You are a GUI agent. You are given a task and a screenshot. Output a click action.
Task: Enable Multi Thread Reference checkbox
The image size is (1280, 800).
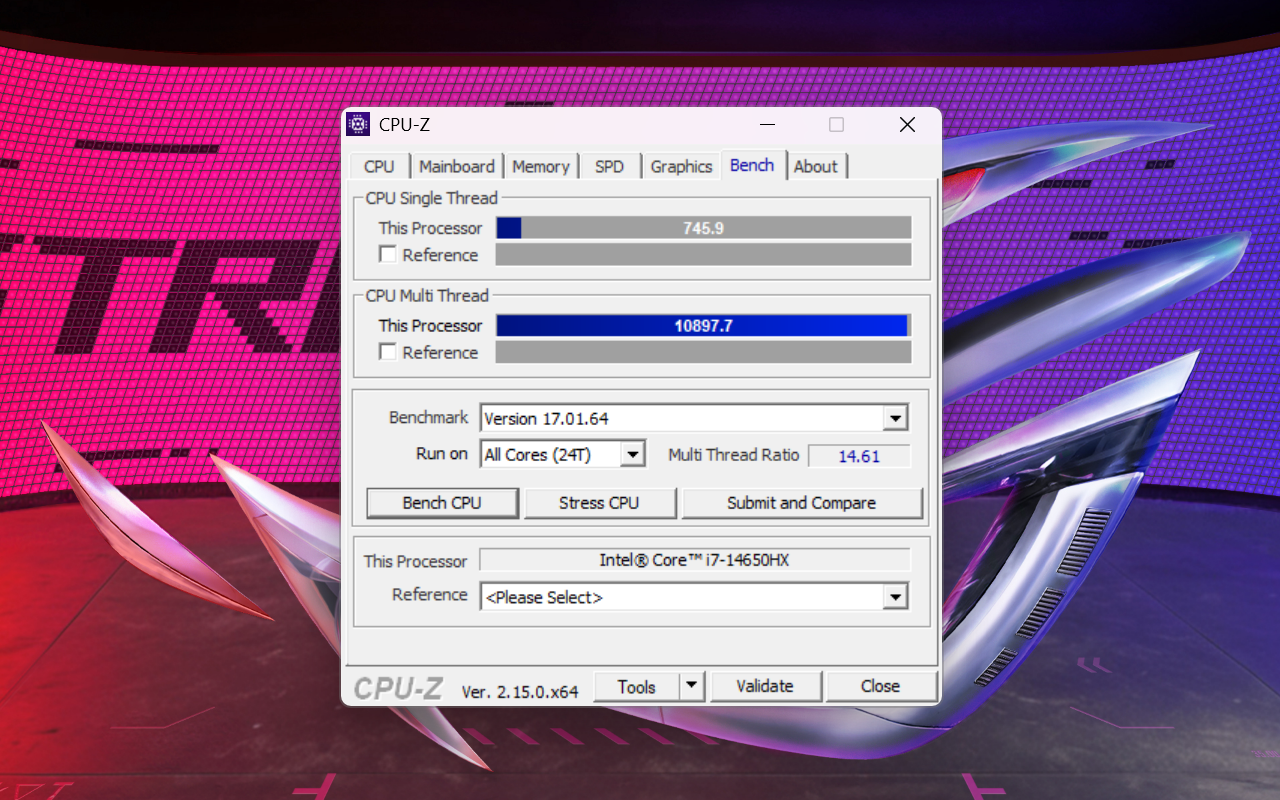(x=388, y=352)
